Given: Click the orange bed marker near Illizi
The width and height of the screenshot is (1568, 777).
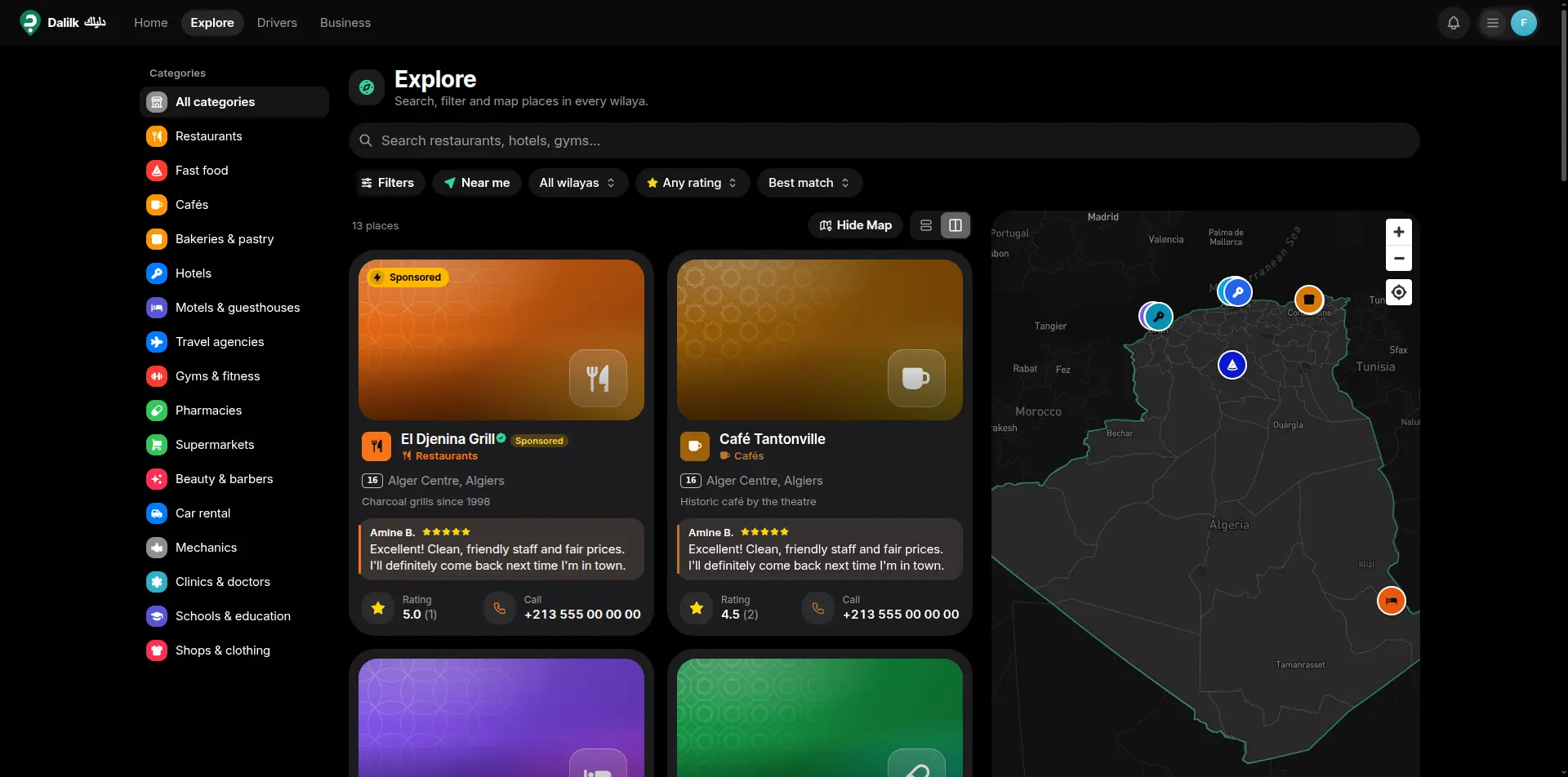Looking at the screenshot, I should (1392, 601).
